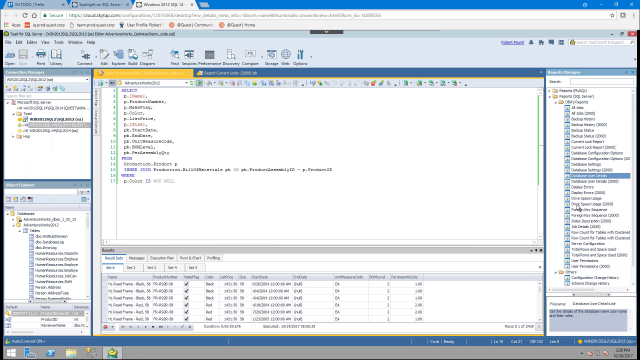Toggle MakeFlag checkbox in third result row

tap(187, 298)
